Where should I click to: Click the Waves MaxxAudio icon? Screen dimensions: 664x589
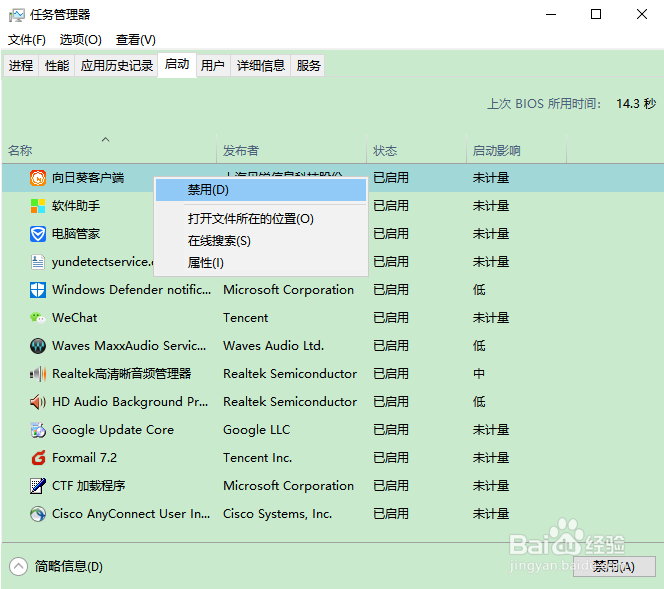pyautogui.click(x=38, y=346)
